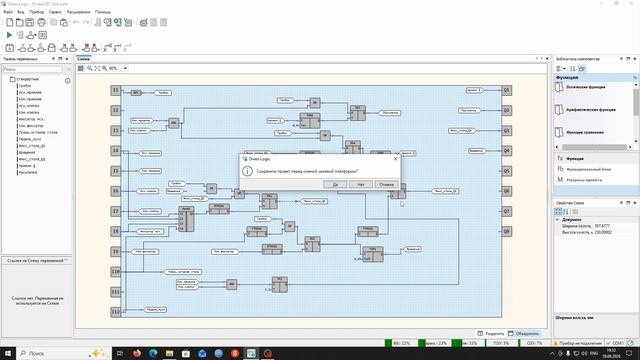Click Нет button in Owen Logic dialog

(361, 184)
